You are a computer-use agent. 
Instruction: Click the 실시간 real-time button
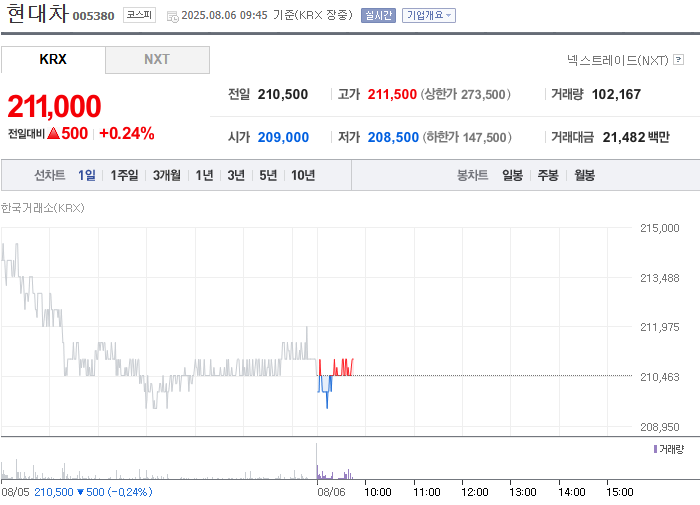378,15
